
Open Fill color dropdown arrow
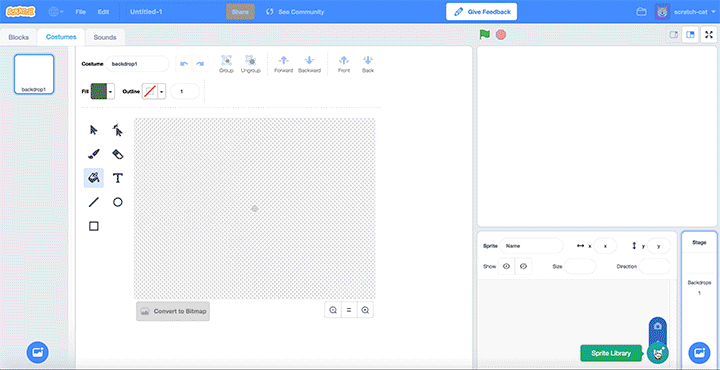point(111,91)
